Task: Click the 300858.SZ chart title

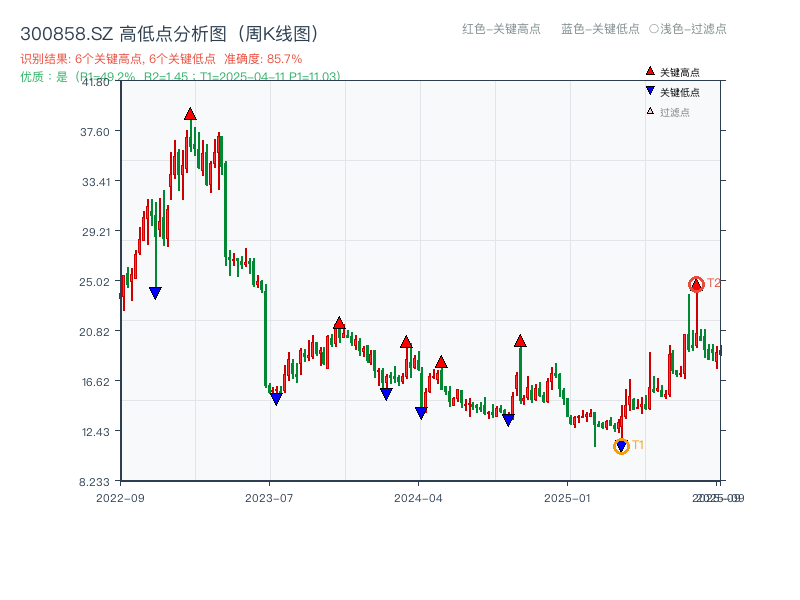Action: click(x=170, y=31)
